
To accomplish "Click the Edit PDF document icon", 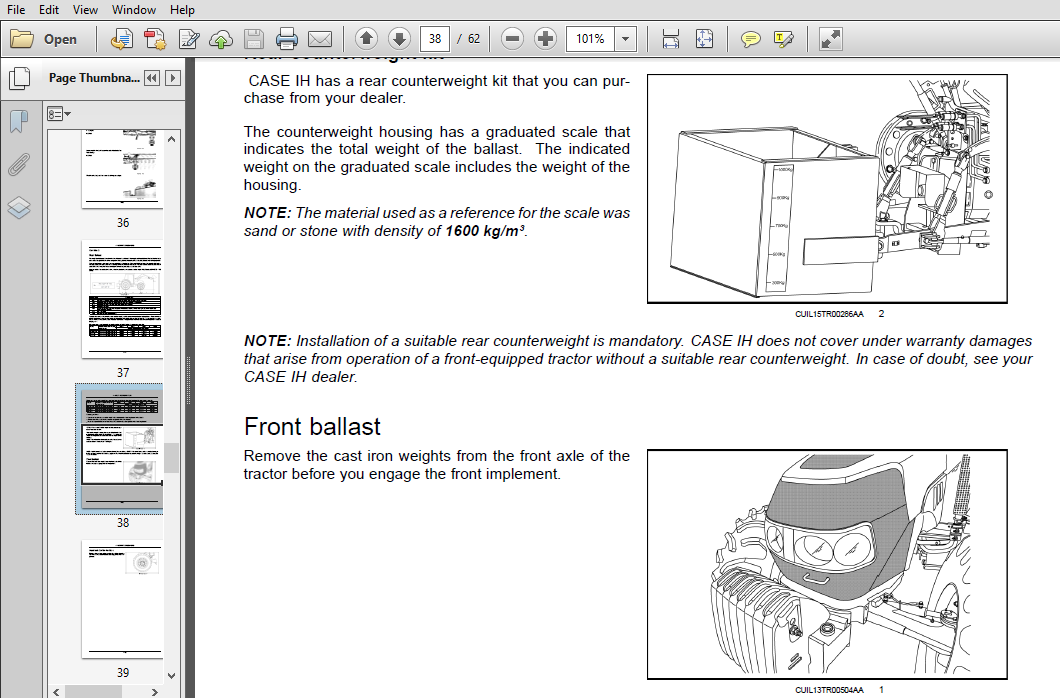I will pyautogui.click(x=189, y=39).
